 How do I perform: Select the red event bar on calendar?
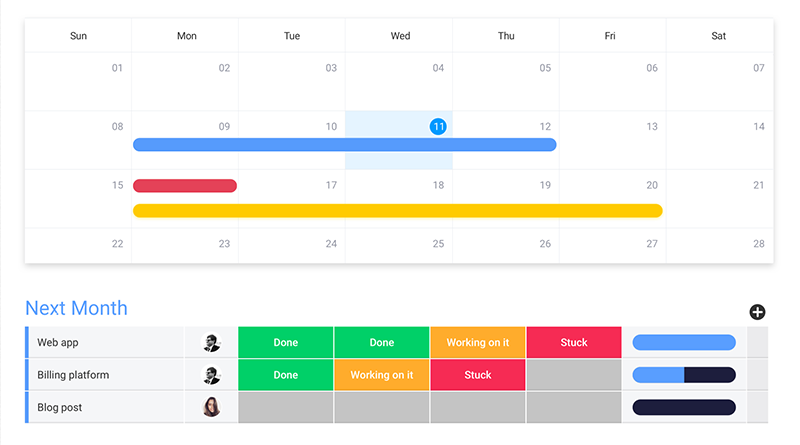click(x=185, y=186)
